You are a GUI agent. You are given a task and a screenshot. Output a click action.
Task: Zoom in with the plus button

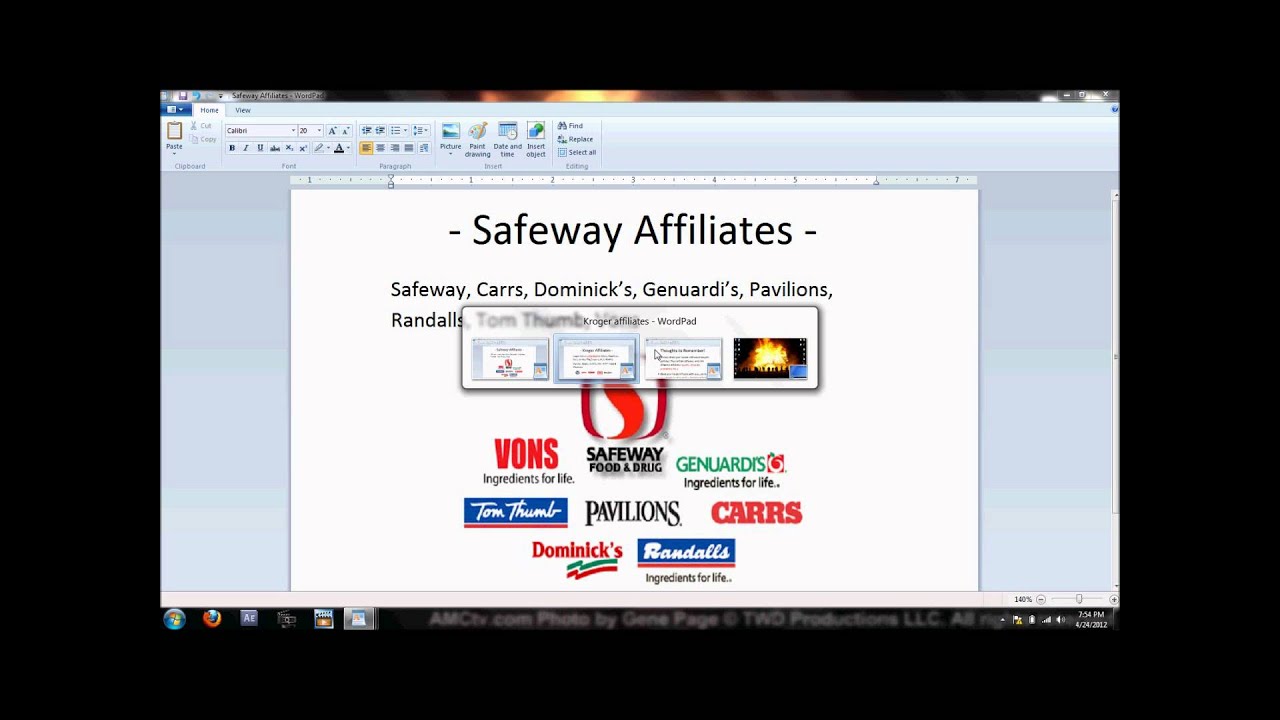1113,599
